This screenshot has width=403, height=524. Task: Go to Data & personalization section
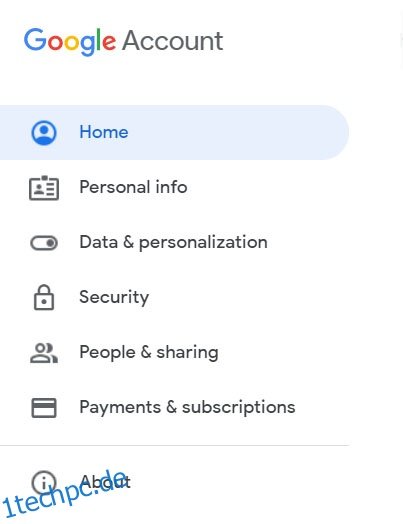point(173,242)
